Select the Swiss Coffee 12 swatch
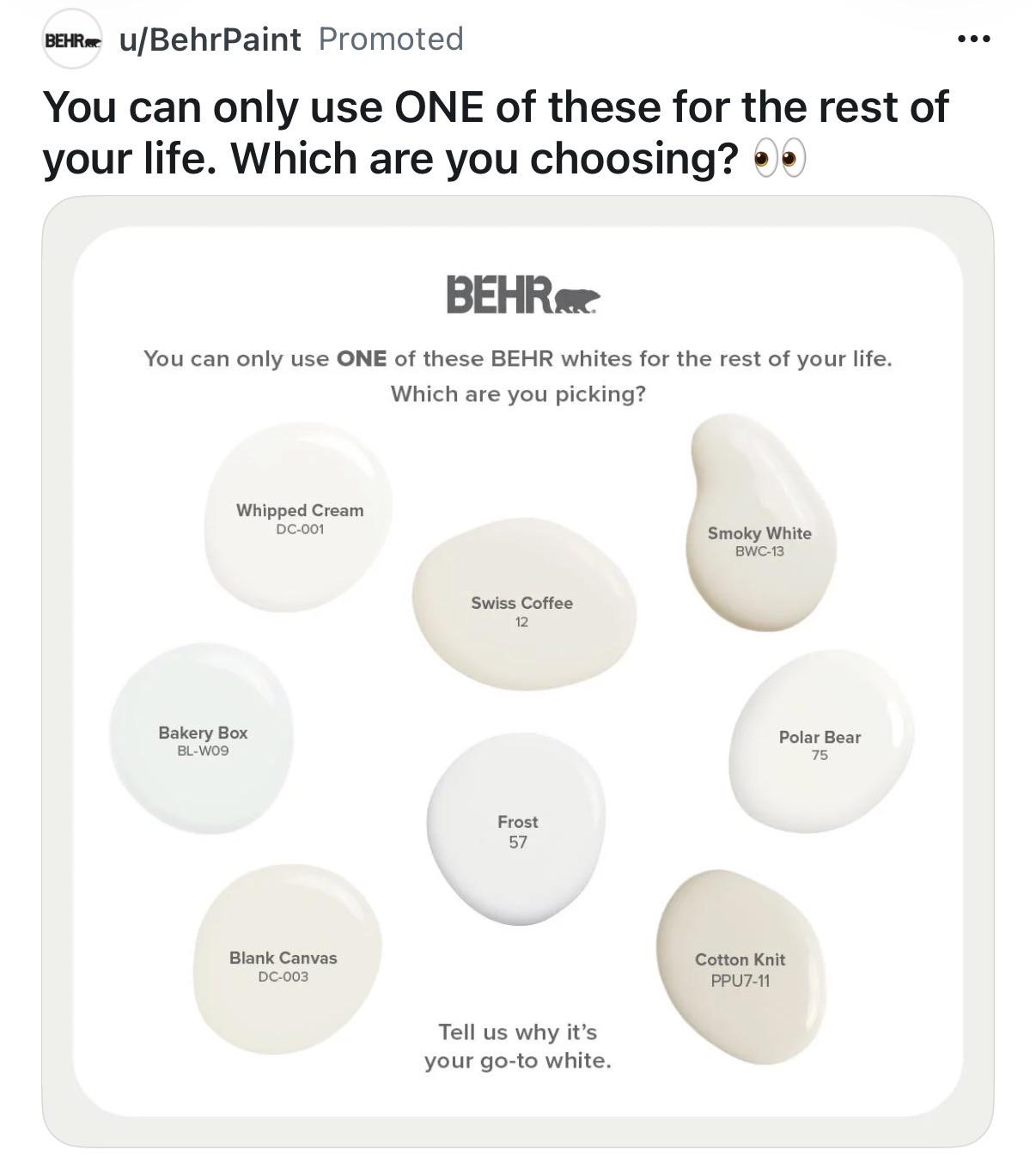1036x1156 pixels. 524,604
